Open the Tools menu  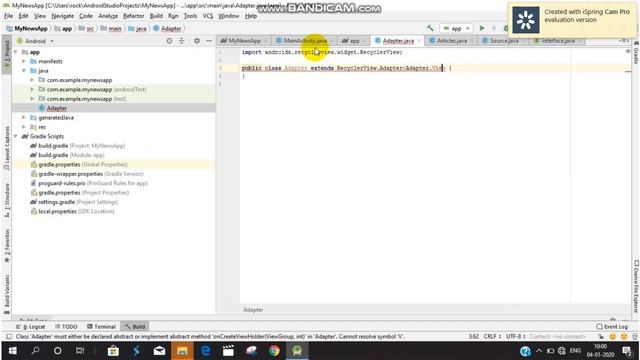(190, 16)
